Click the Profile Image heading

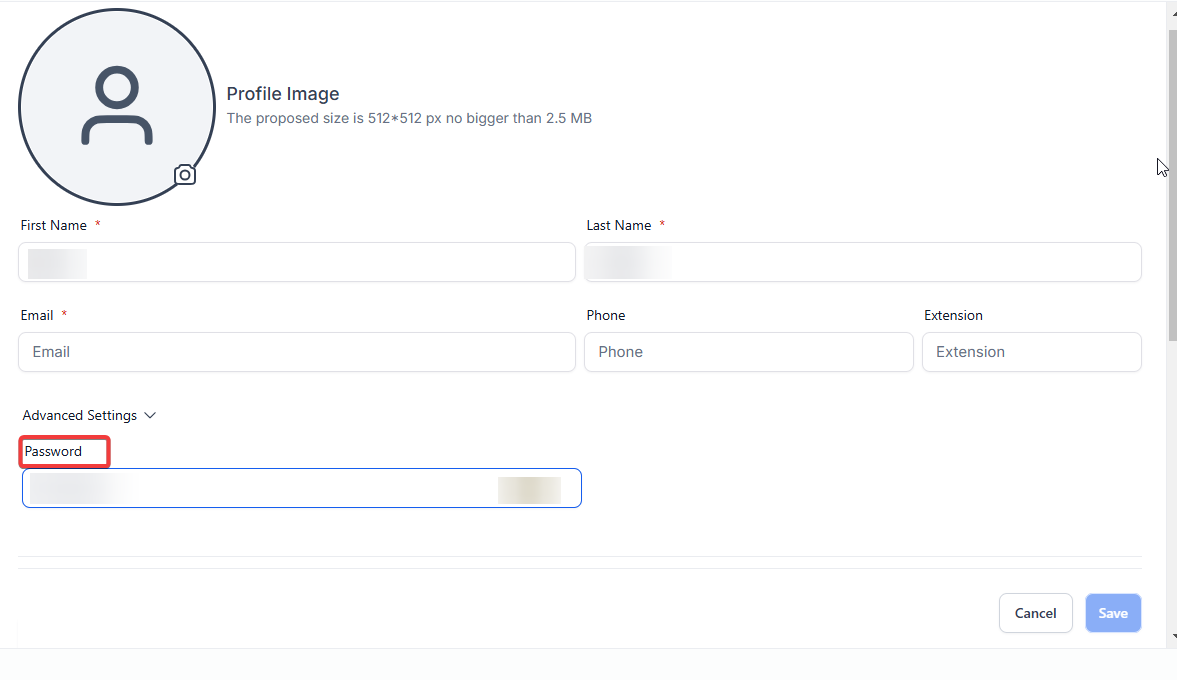point(283,94)
